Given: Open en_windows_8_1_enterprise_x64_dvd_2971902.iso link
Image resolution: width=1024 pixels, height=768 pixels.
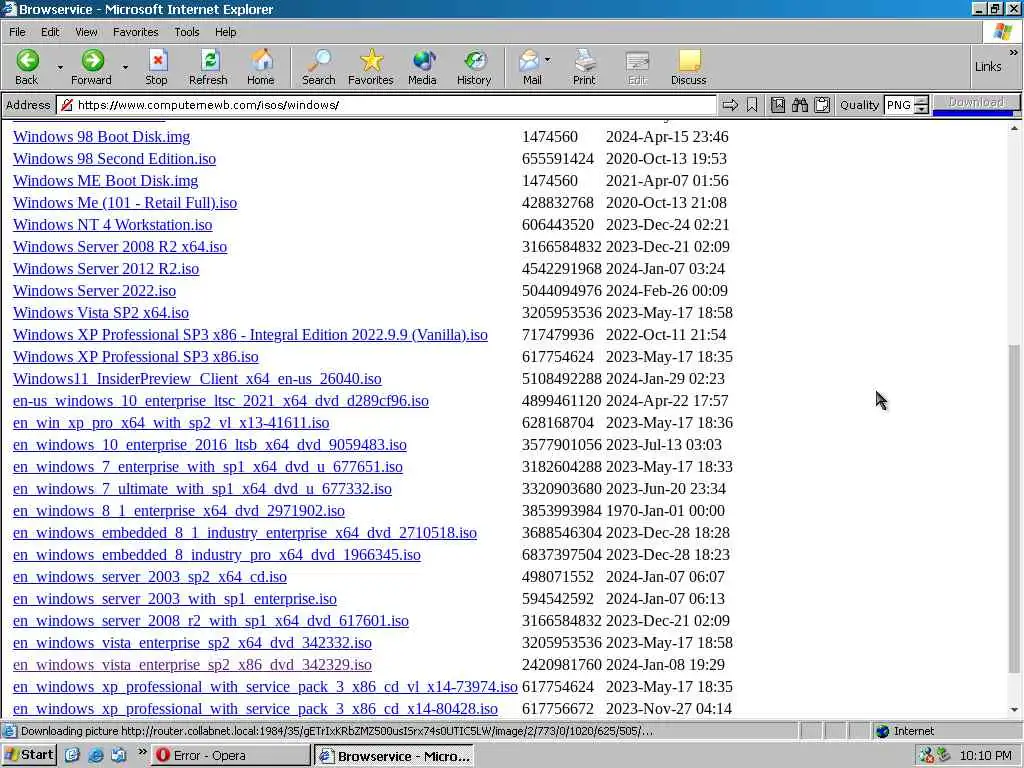Looking at the screenshot, I should tap(179, 511).
